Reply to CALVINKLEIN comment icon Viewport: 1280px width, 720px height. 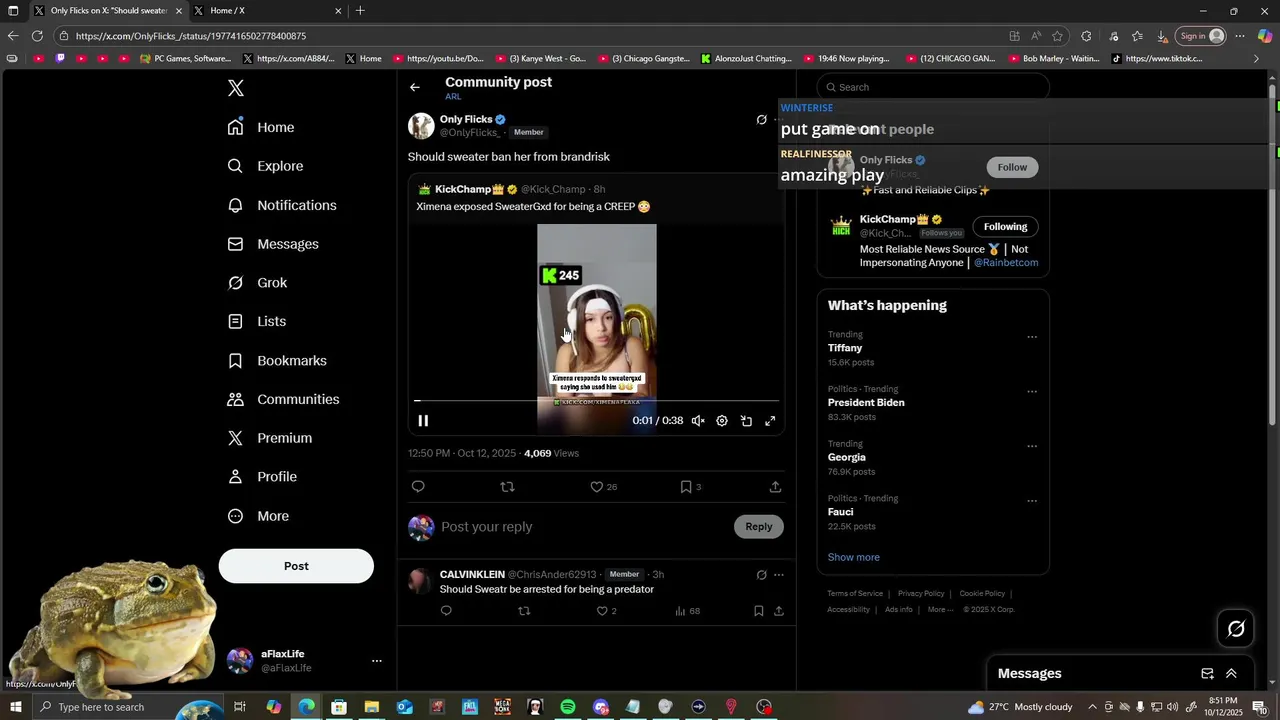446,611
